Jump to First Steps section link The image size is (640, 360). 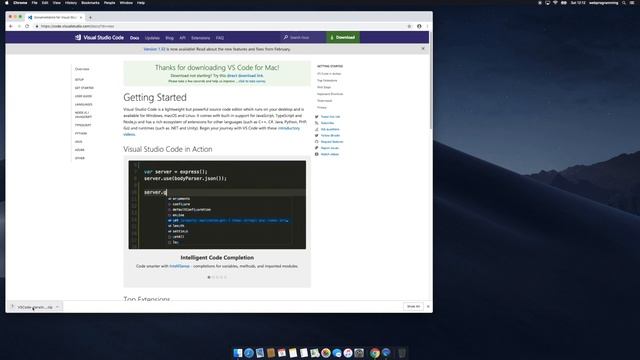324,87
